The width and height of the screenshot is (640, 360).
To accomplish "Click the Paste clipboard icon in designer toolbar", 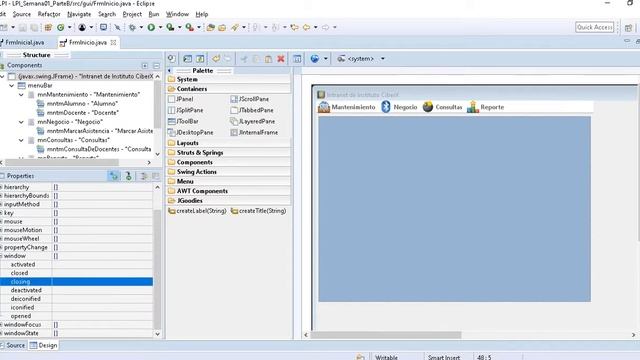I will tap(268, 59).
